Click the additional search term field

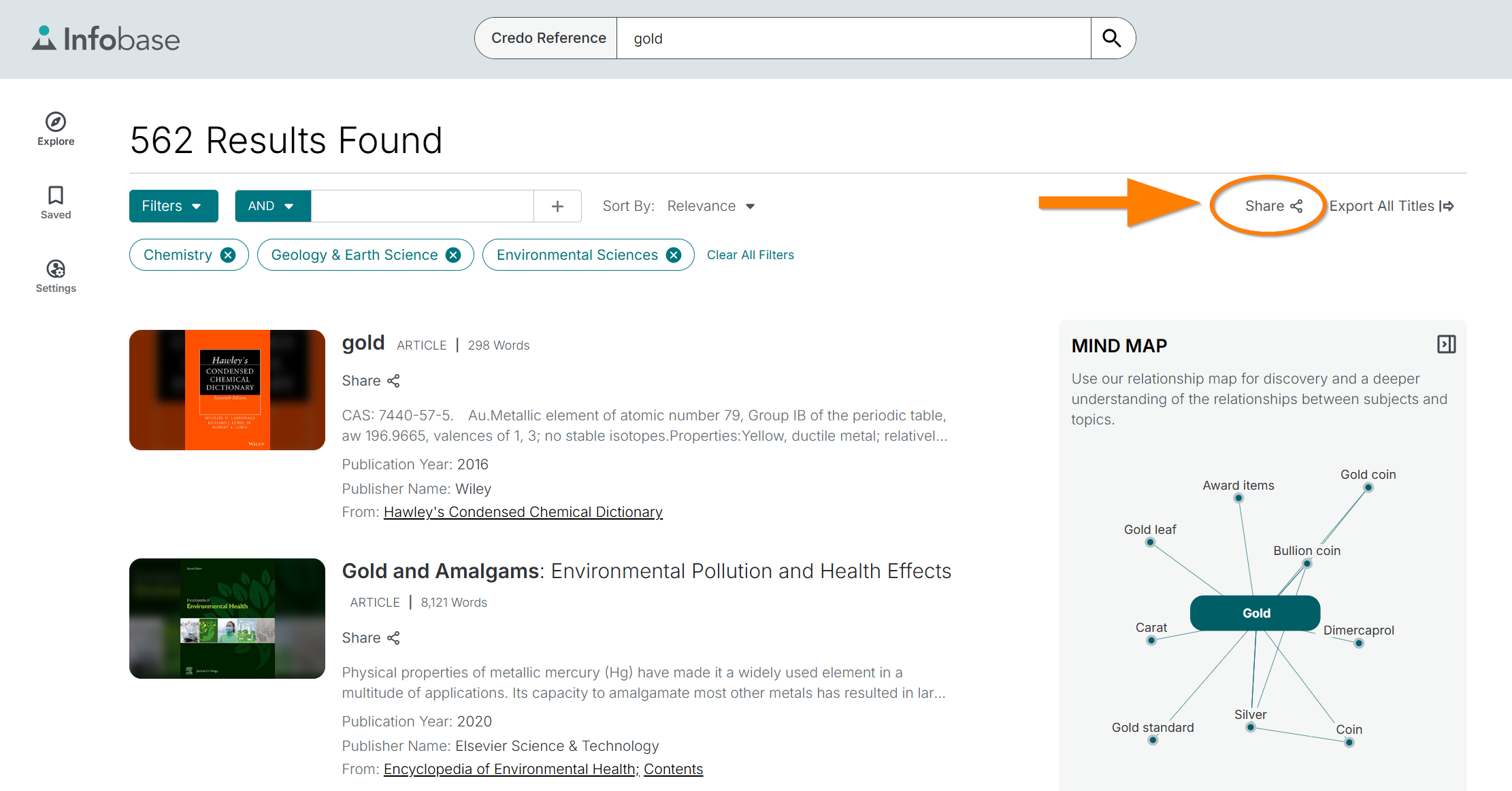click(x=423, y=206)
